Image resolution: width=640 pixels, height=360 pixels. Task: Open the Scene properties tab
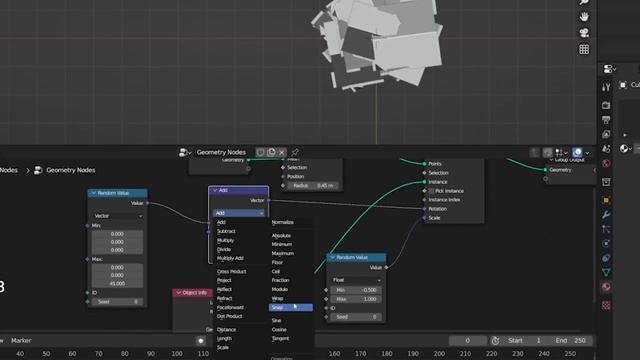pos(606,149)
